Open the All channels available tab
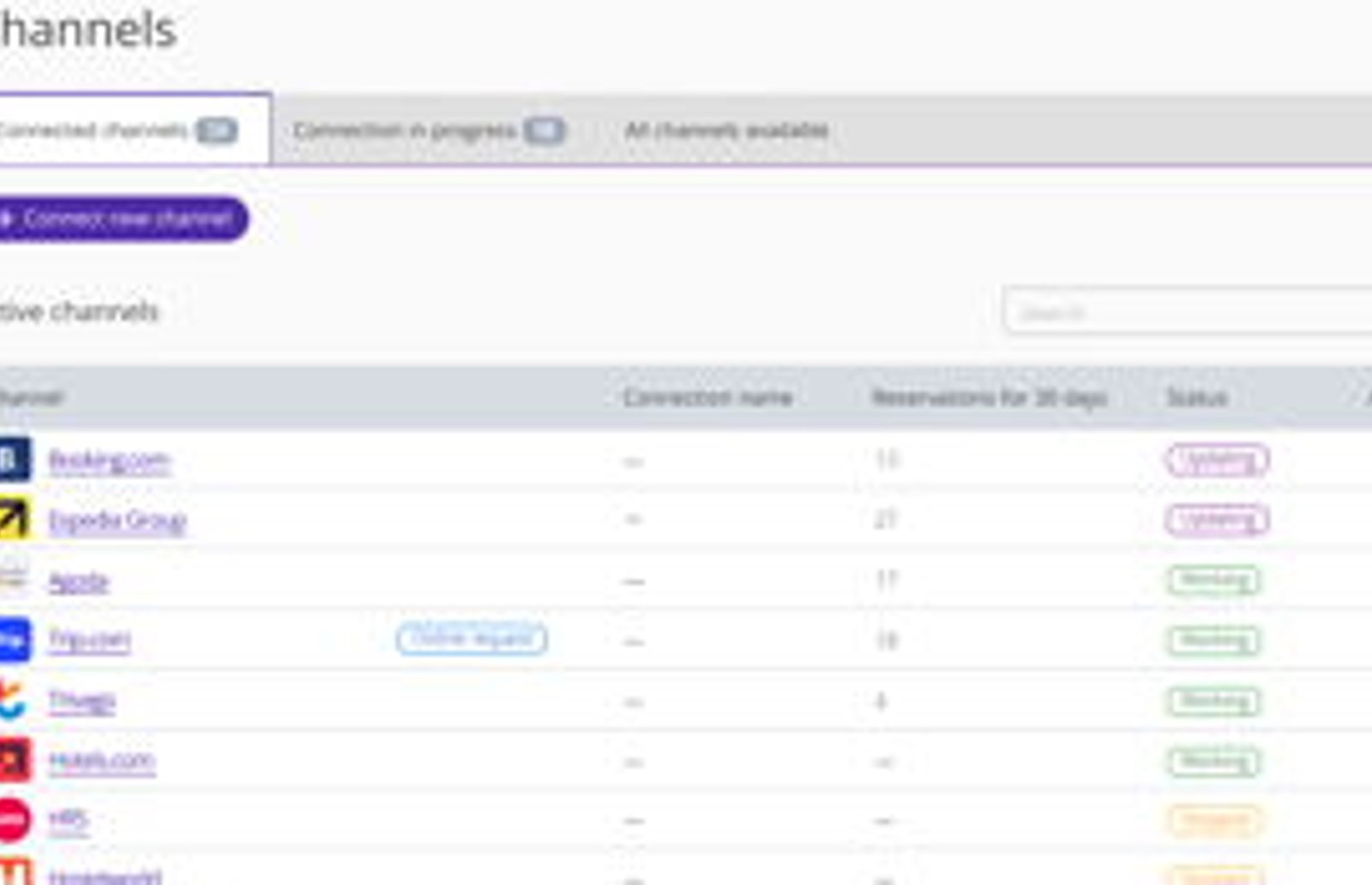The width and height of the screenshot is (1372, 885). (x=725, y=130)
